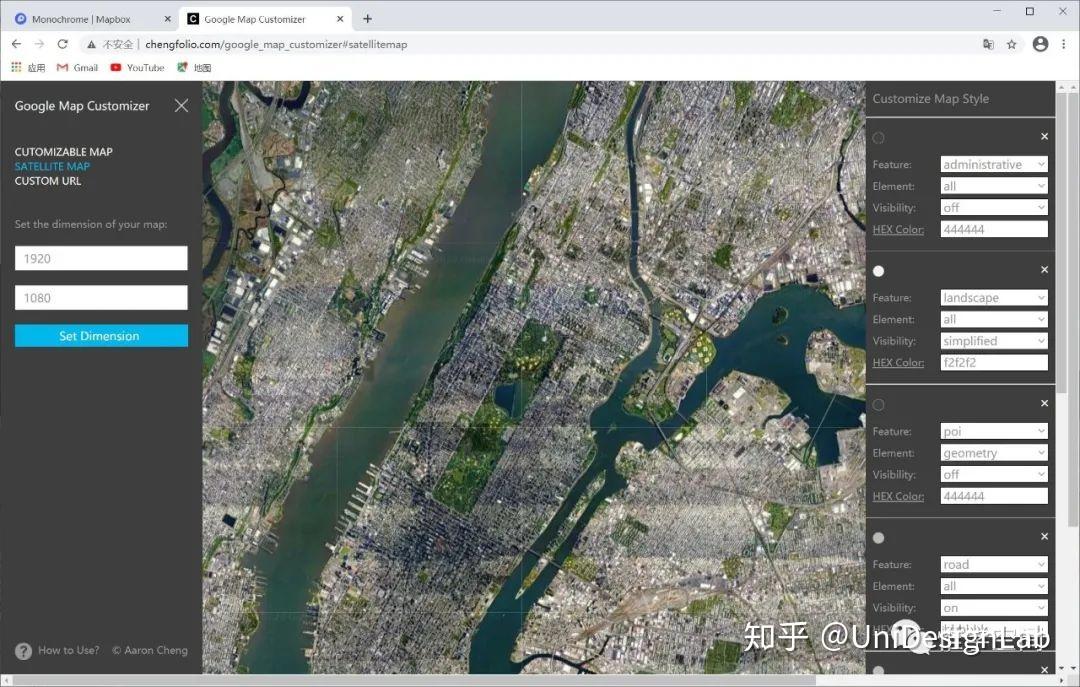
Task: Open a new browser tab
Action: (x=367, y=19)
